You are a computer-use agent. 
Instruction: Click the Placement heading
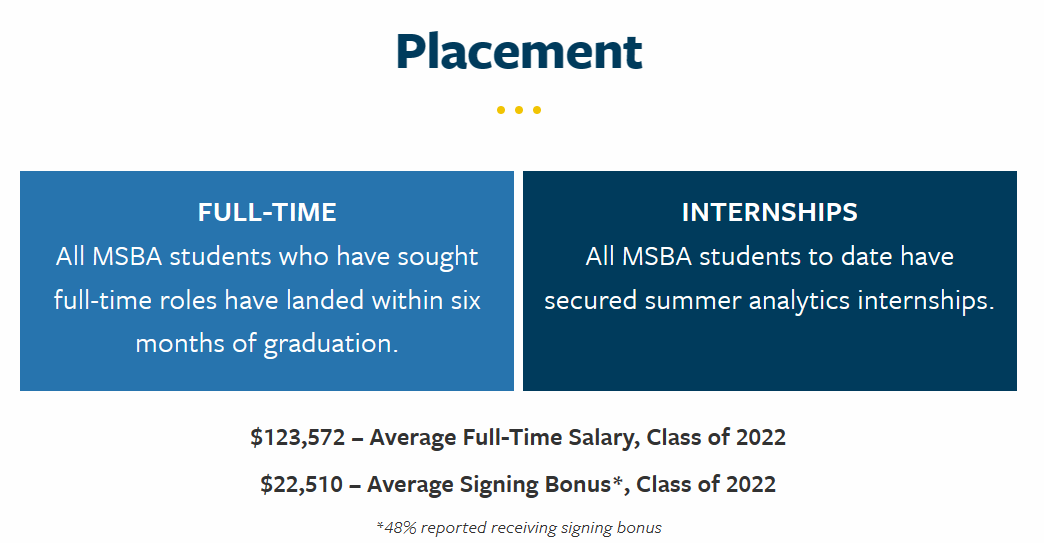pos(519,52)
